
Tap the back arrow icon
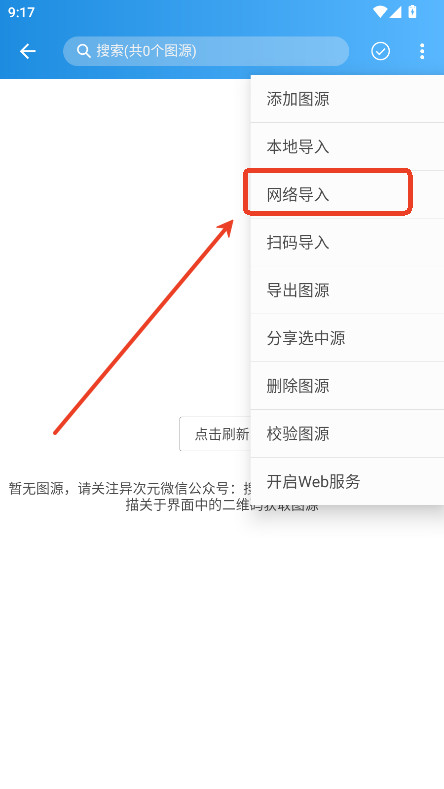(28, 51)
